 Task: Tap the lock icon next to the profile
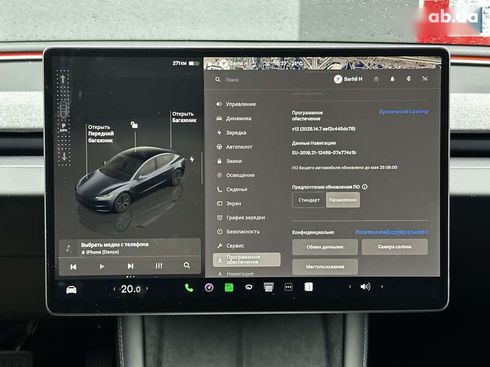[x=376, y=79]
